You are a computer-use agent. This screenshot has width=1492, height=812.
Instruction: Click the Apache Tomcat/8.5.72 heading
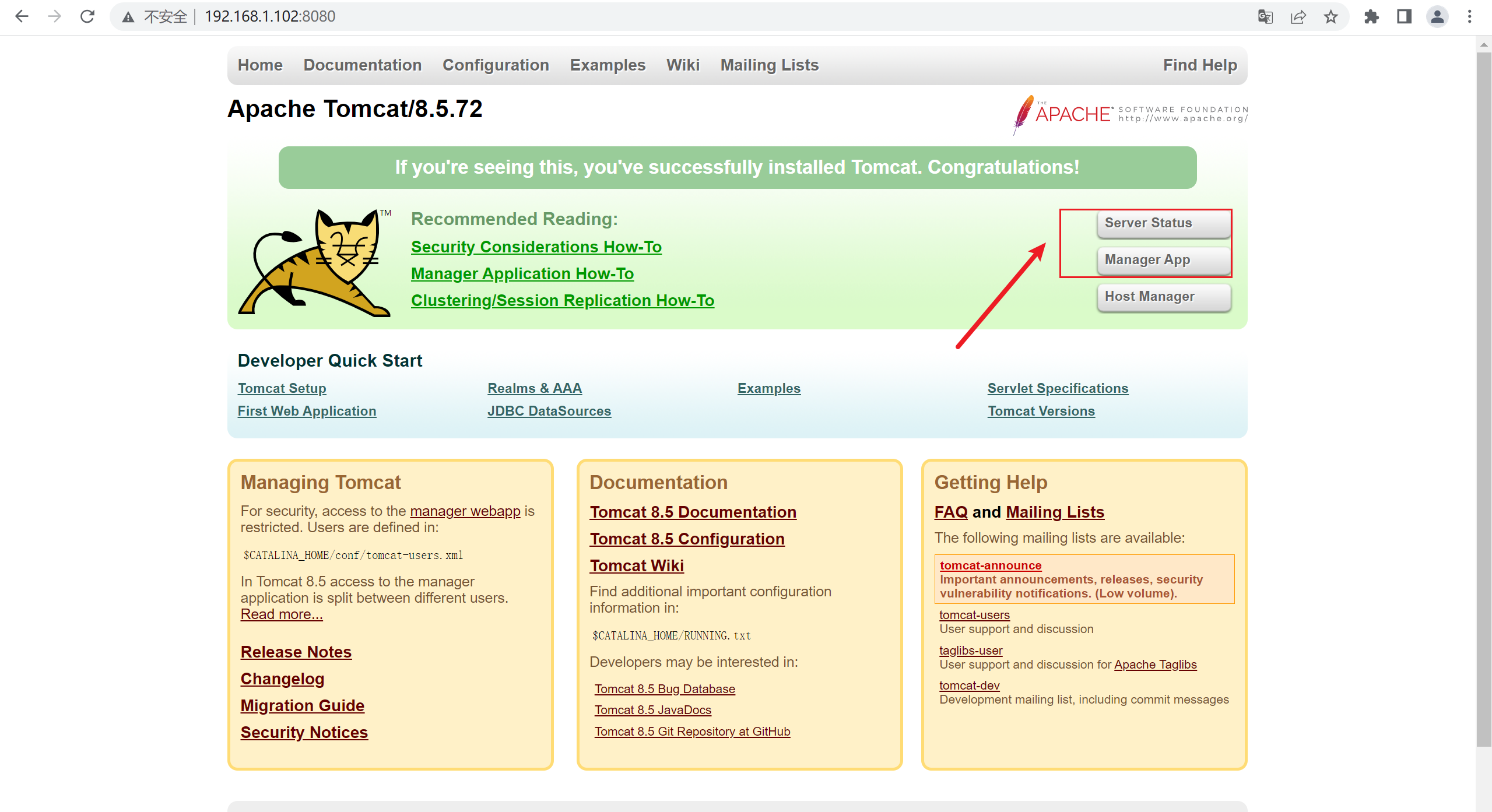355,109
